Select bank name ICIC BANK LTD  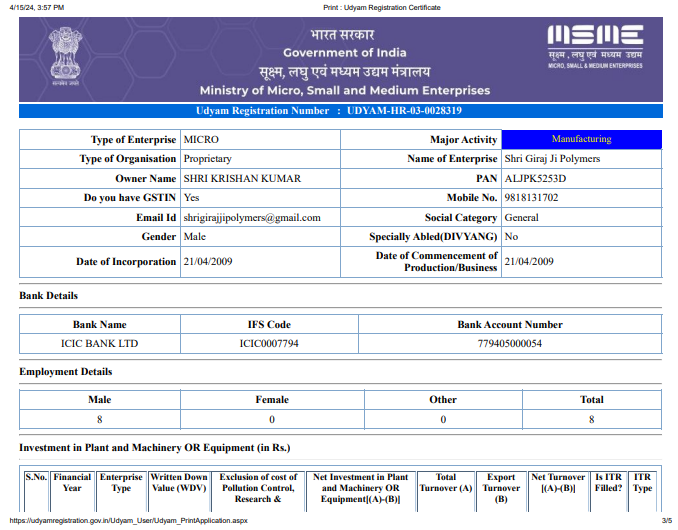99,344
